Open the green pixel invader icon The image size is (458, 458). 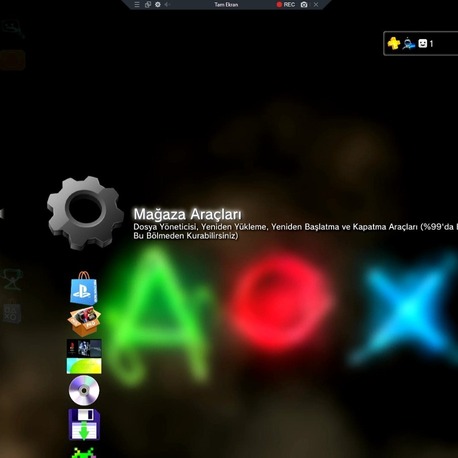[x=84, y=453]
